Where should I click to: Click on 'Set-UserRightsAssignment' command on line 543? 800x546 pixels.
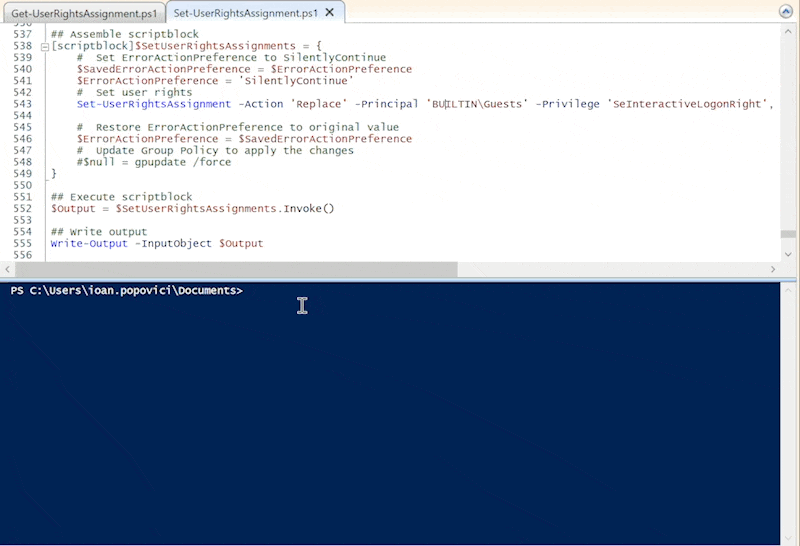[x=154, y=104]
